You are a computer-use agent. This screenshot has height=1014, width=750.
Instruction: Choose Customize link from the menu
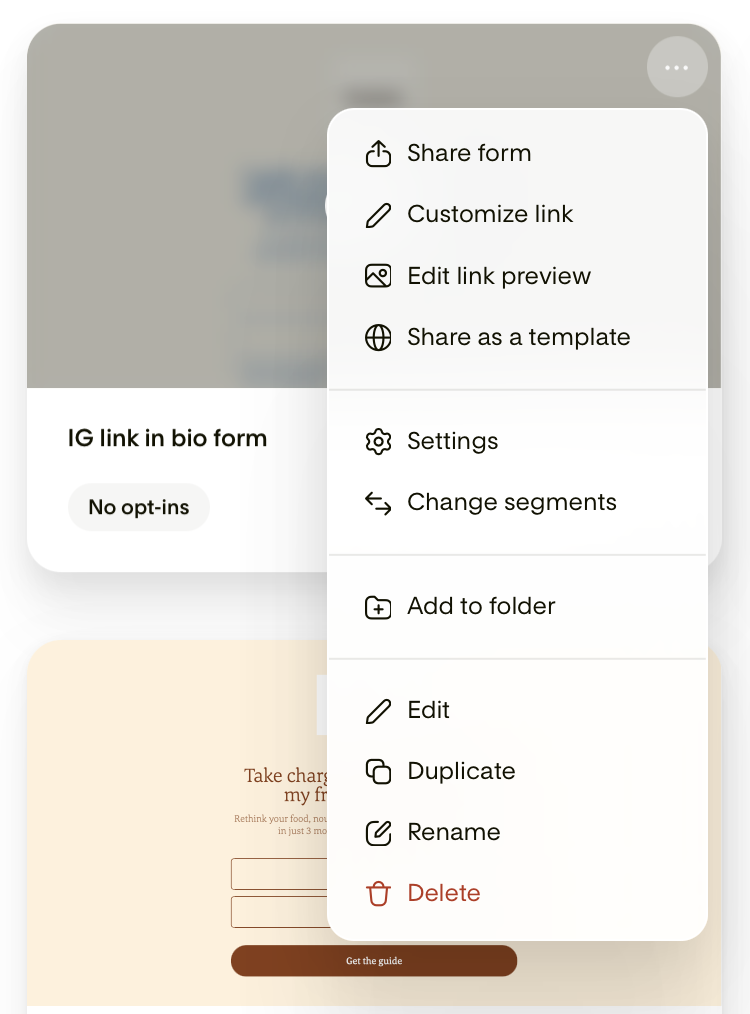[517, 214]
